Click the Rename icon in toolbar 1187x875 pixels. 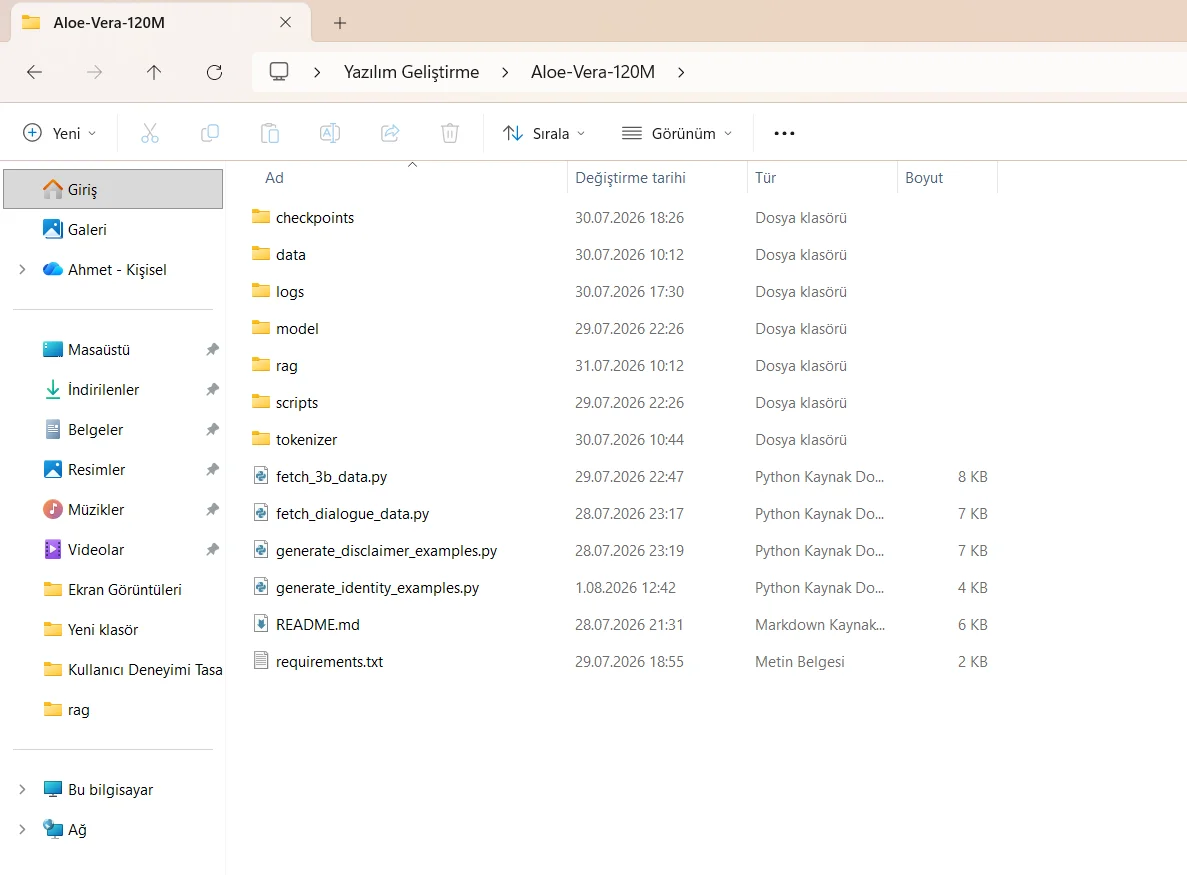click(330, 133)
